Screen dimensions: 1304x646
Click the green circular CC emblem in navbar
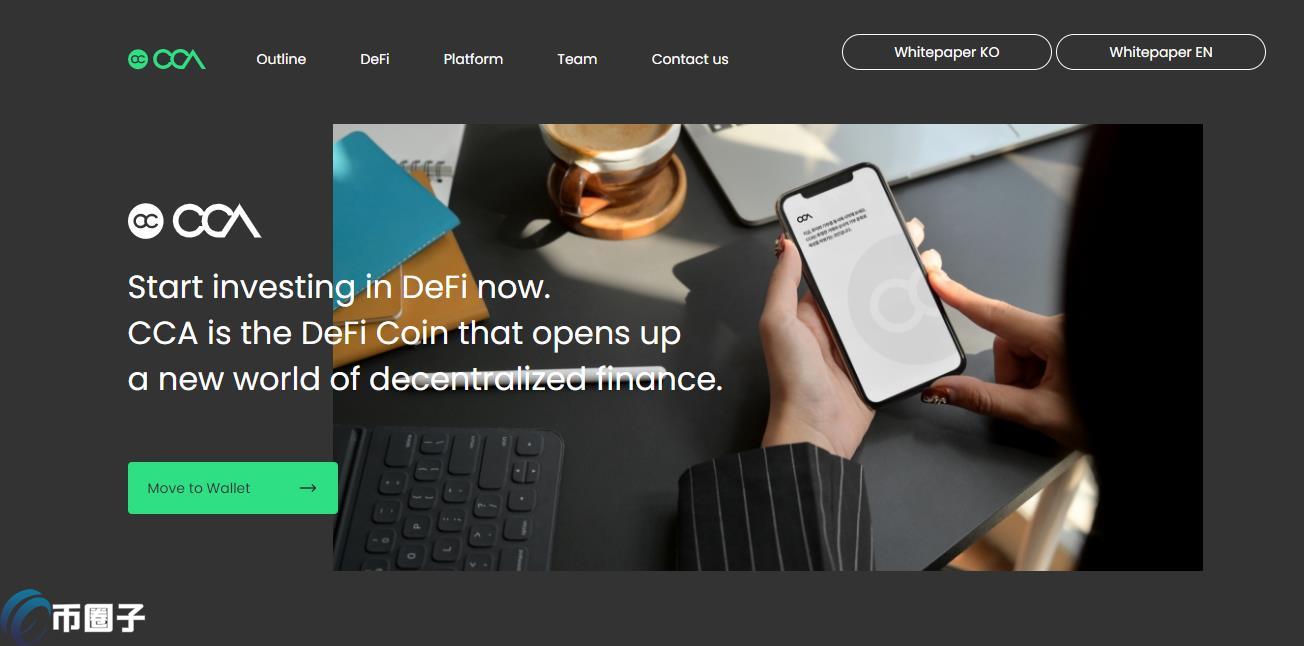tap(138, 60)
